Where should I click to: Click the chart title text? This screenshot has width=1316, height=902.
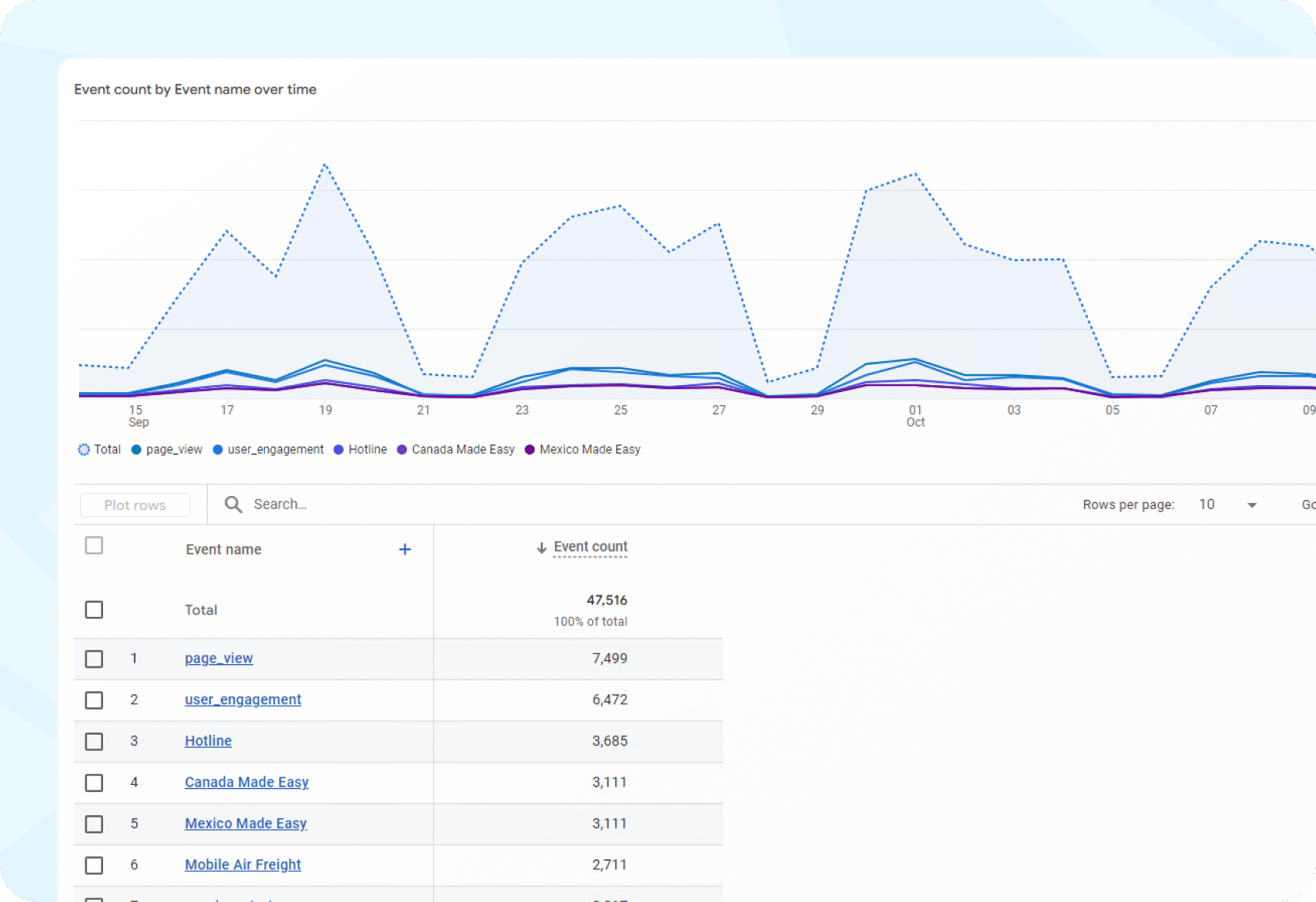195,89
